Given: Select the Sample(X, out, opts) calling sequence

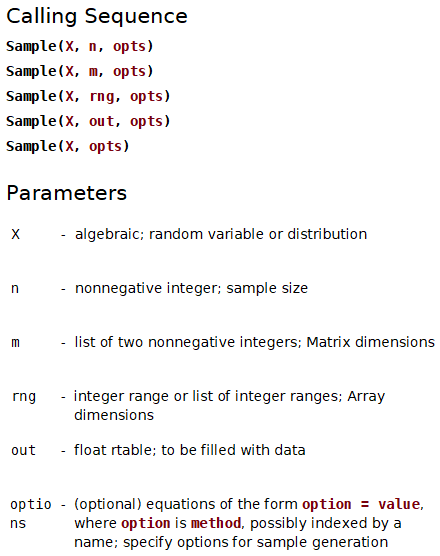Looking at the screenshot, I should tap(88, 121).
